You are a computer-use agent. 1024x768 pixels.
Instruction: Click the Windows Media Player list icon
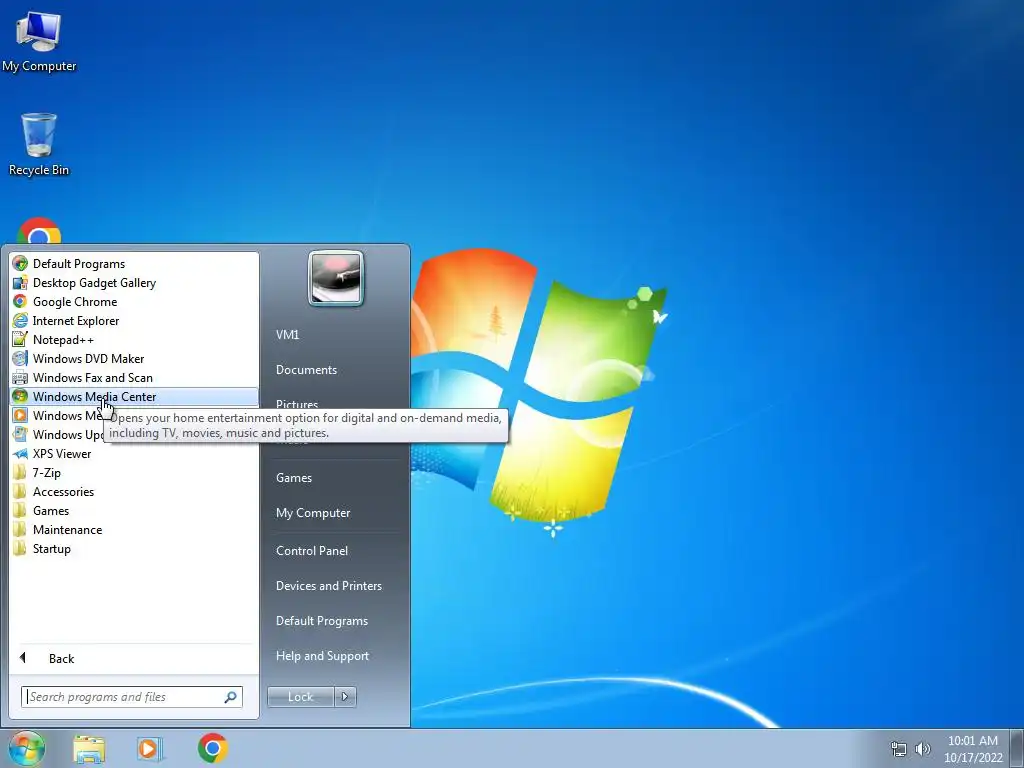20,415
